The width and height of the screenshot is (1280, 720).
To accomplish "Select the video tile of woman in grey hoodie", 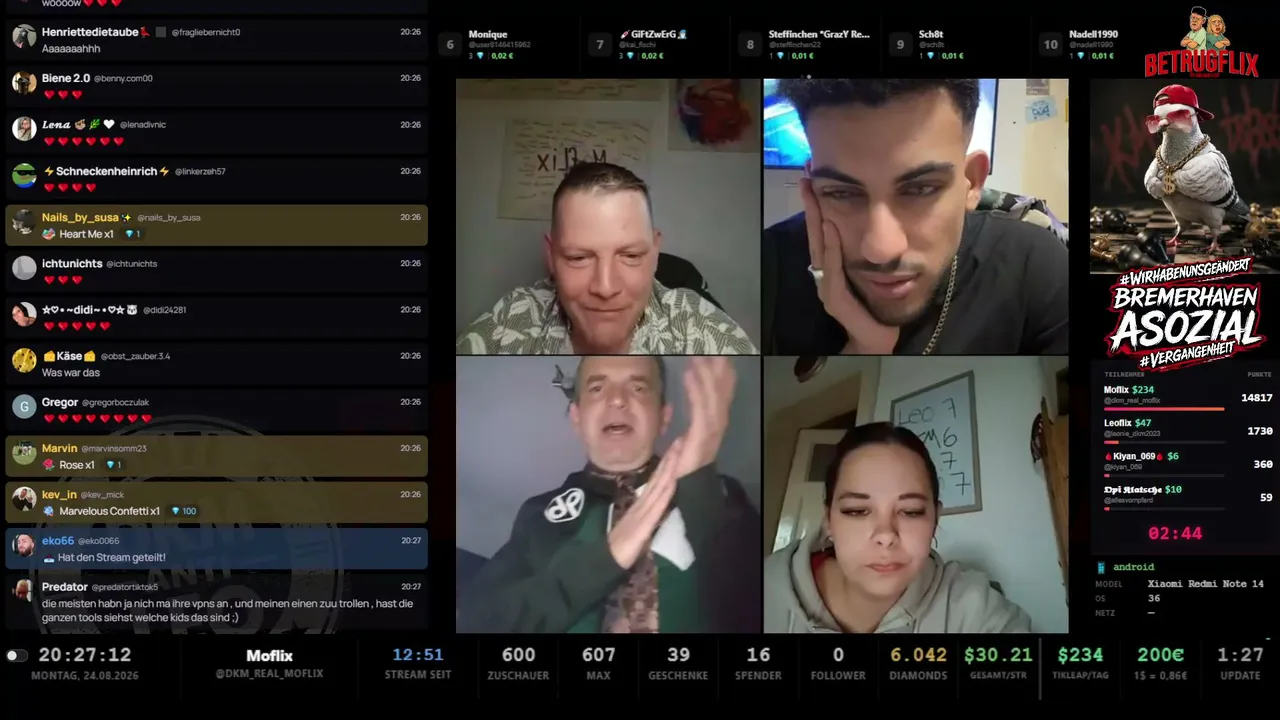I will [916, 495].
